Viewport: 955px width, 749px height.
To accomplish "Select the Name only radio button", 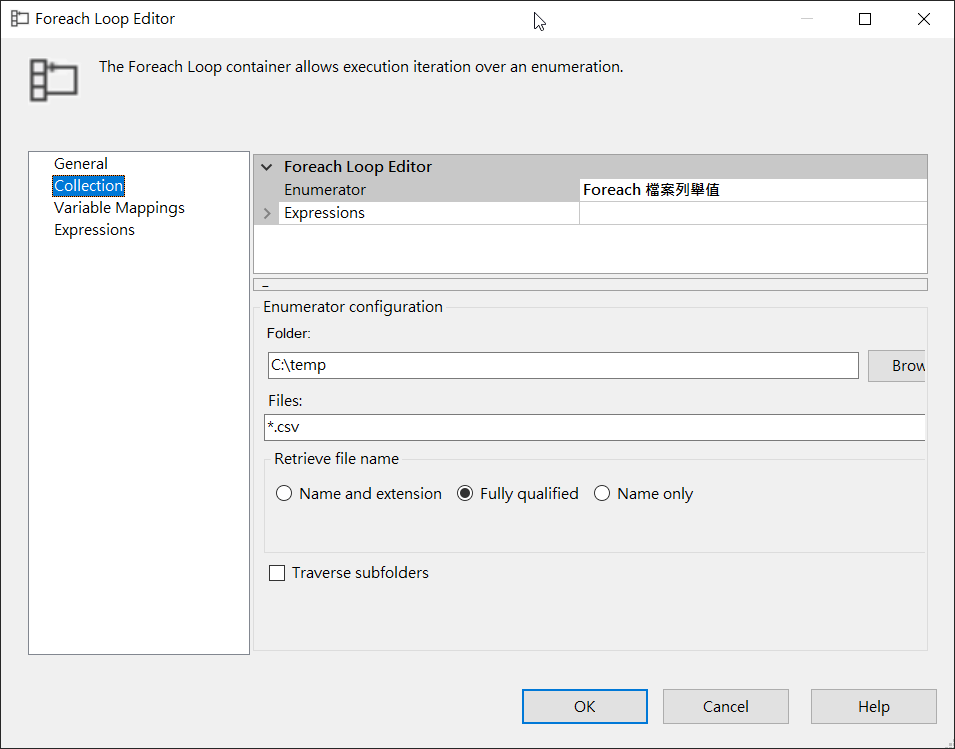I will 602,494.
